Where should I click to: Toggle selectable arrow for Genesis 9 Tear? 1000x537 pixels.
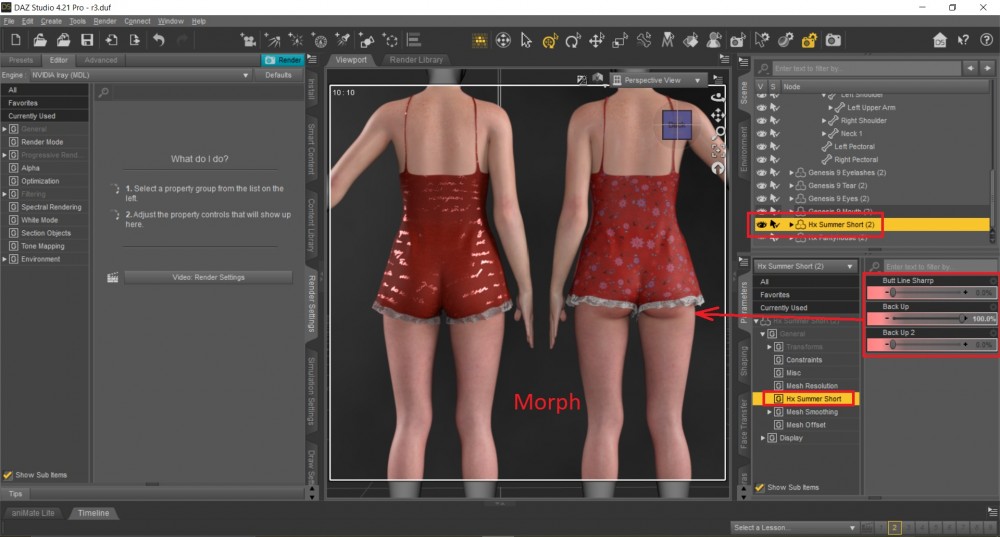pos(775,186)
